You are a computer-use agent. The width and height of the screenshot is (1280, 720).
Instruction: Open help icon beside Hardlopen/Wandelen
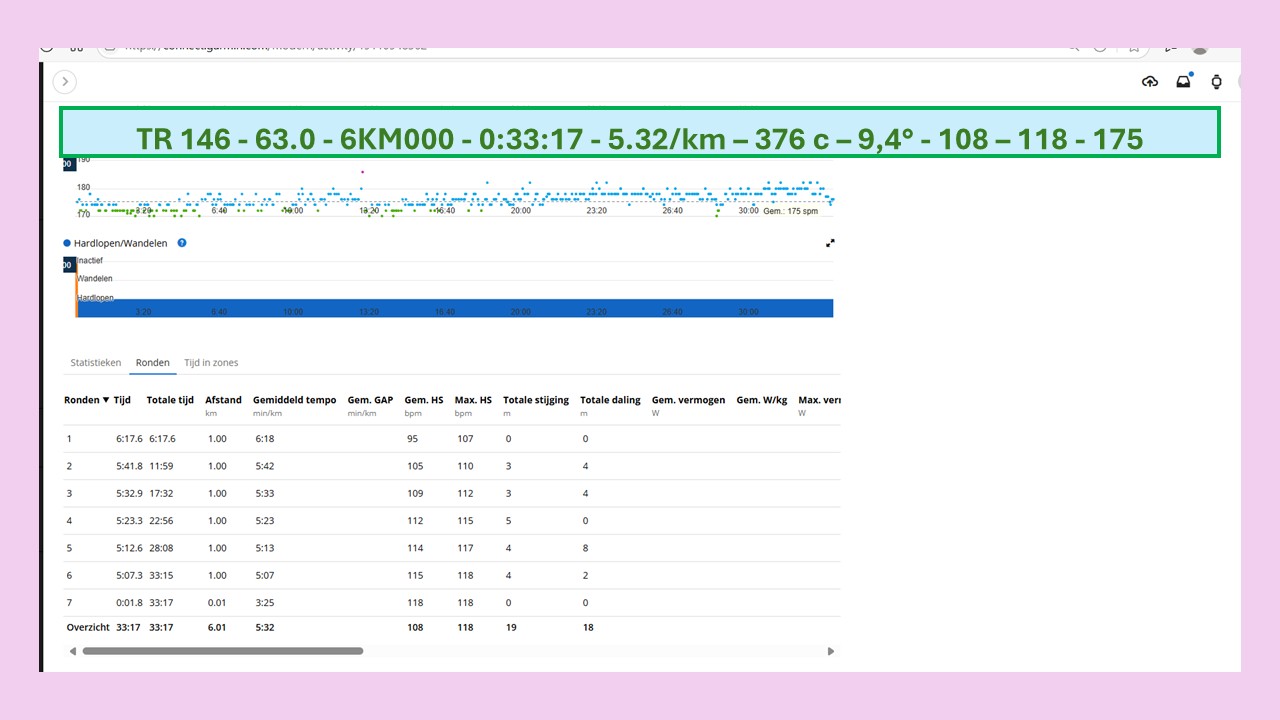tap(182, 243)
